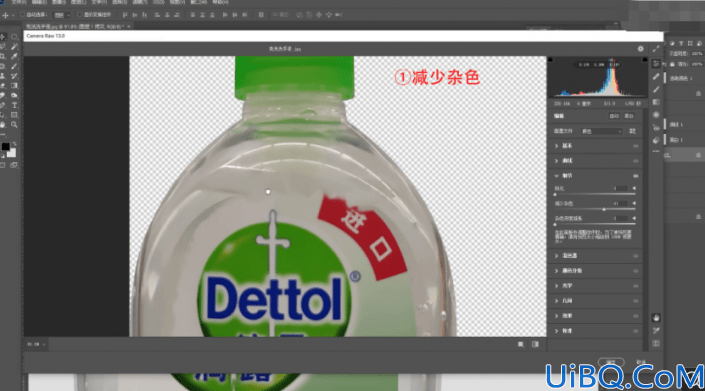Select Camera Raw Red Eye tool
Image resolution: width=705 pixels, height=391 pixels.
coord(656,128)
